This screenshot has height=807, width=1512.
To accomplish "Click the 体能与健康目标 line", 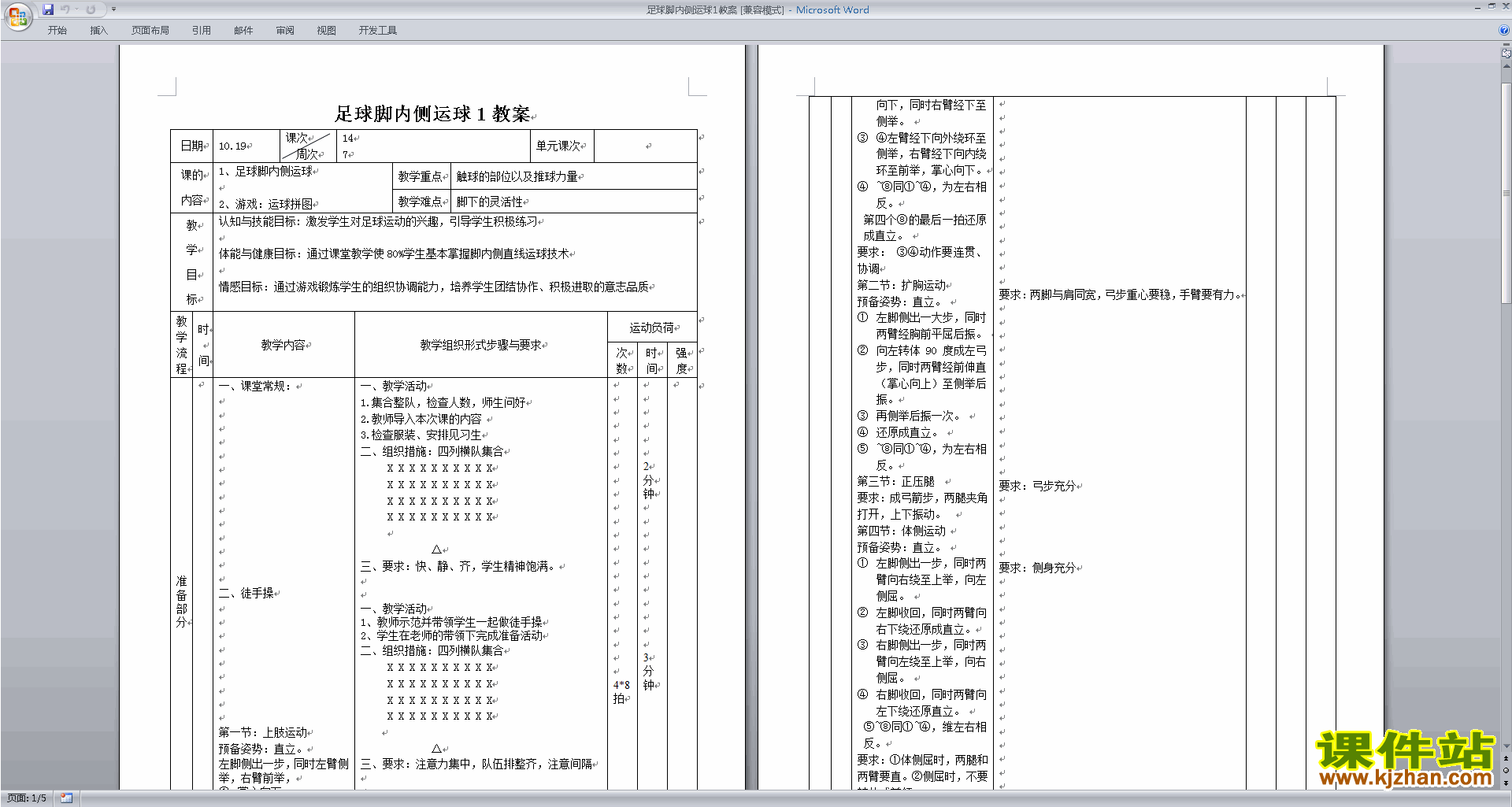I will coord(394,254).
